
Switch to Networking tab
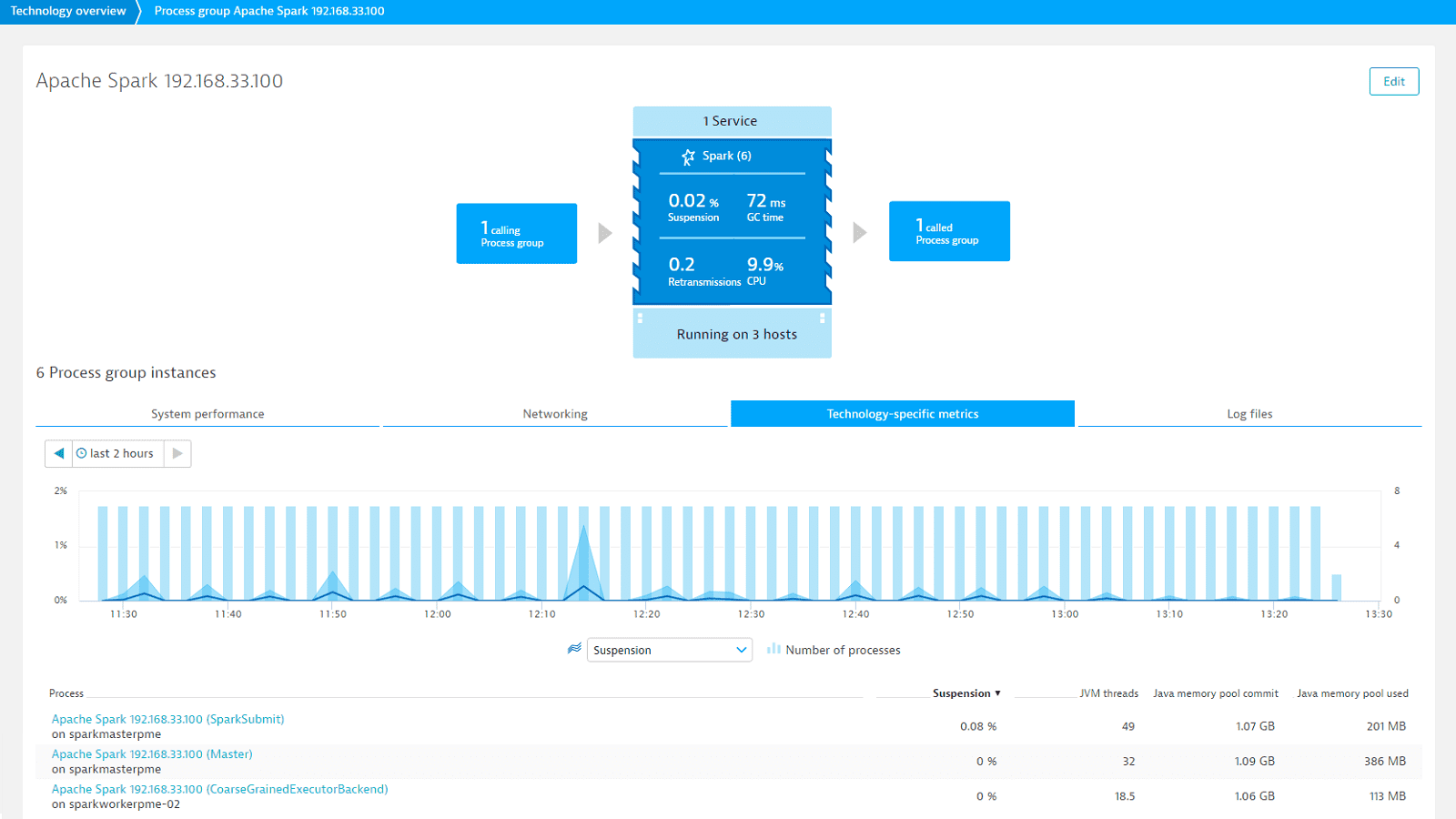(555, 414)
